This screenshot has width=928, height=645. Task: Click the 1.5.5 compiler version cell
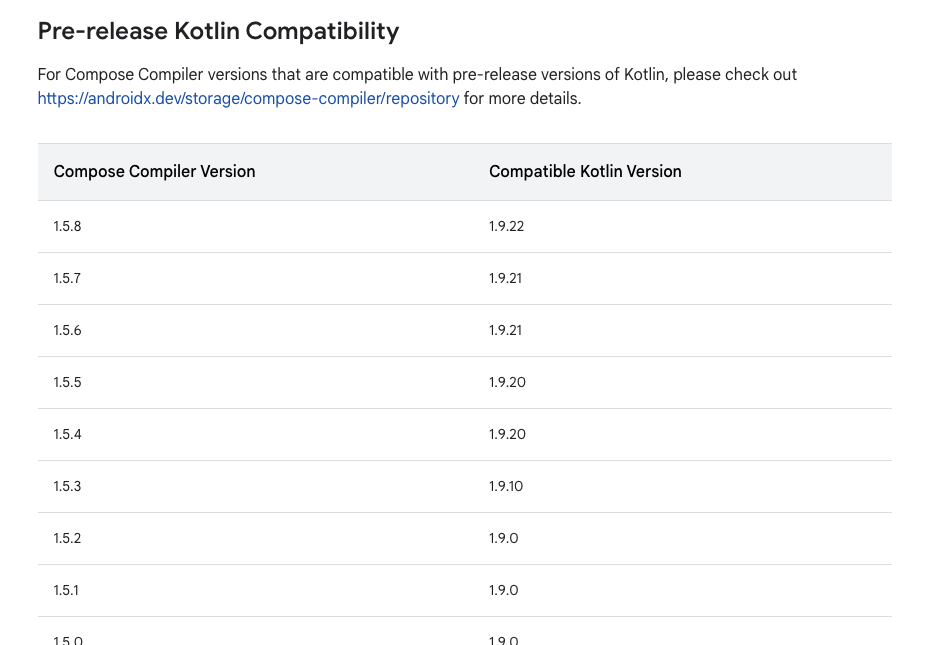point(67,382)
